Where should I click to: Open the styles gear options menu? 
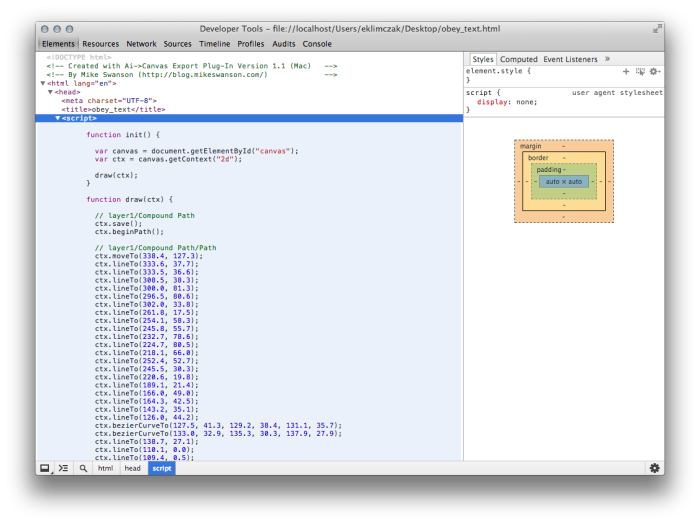tap(654, 71)
